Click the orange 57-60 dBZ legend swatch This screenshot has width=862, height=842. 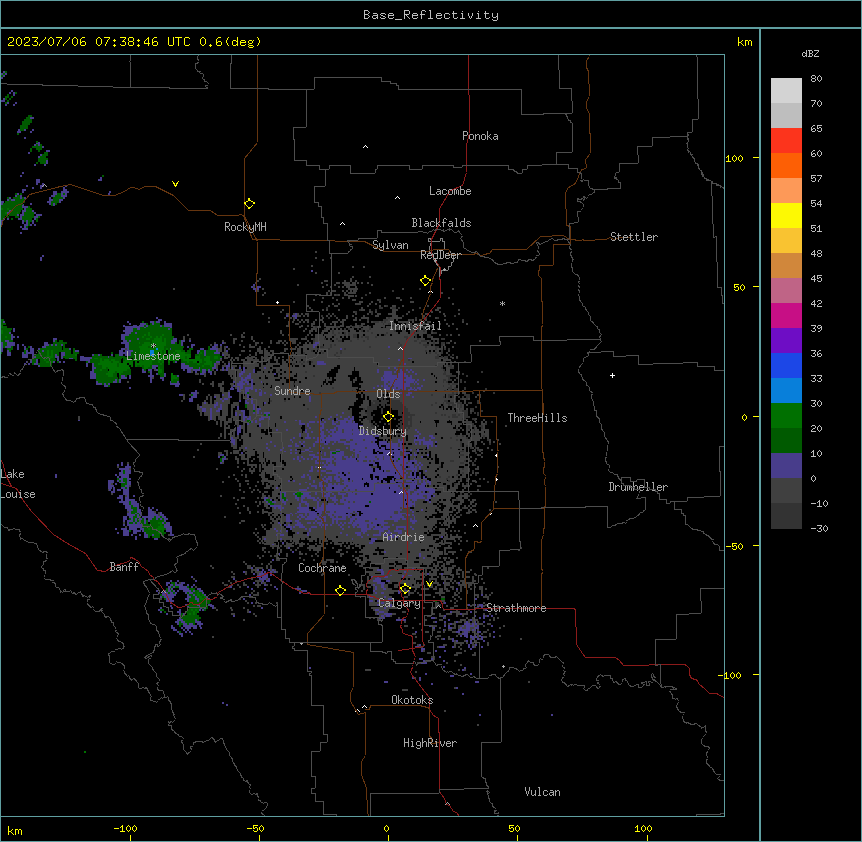(x=786, y=165)
